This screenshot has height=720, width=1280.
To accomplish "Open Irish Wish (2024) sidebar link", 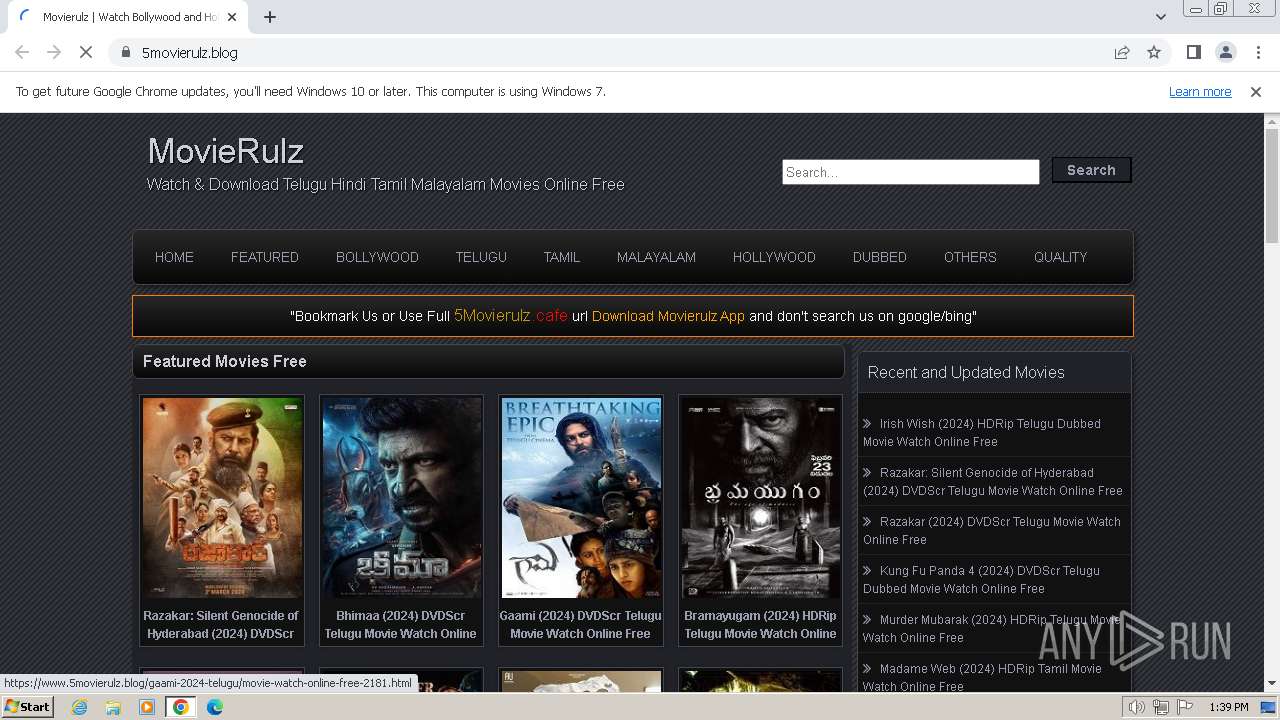I will [982, 433].
